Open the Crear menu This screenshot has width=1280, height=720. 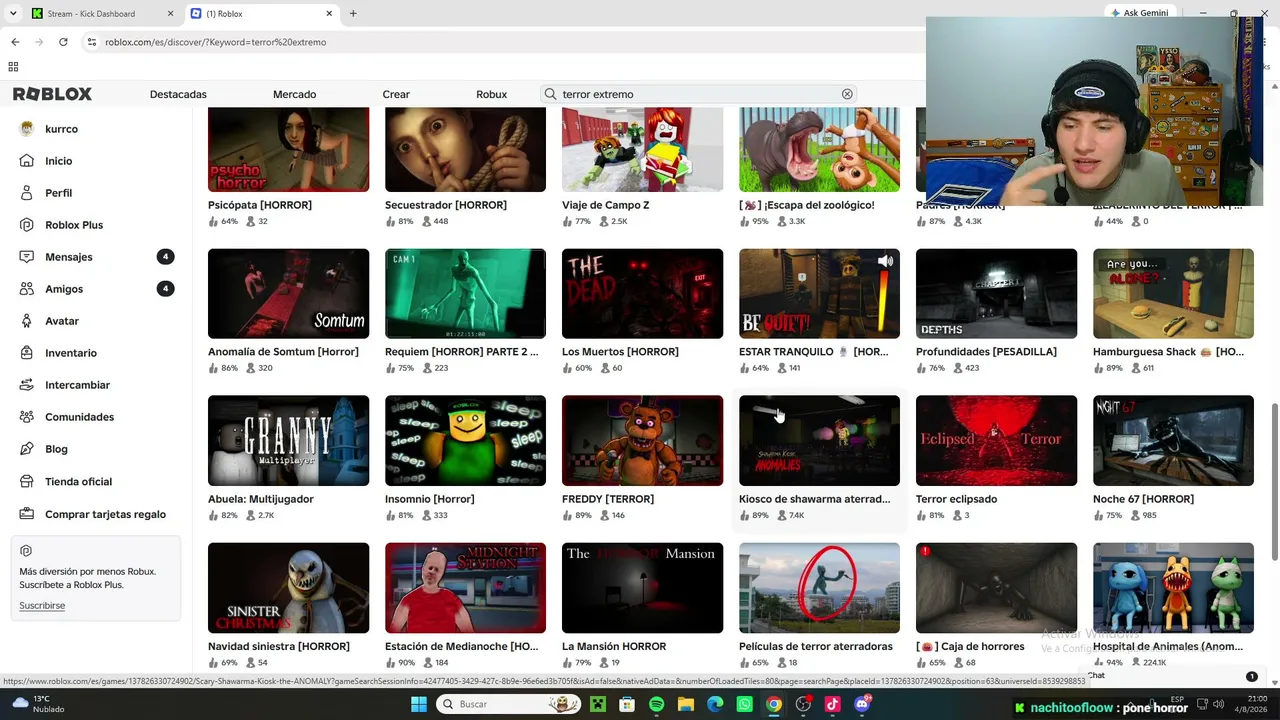[x=396, y=94]
